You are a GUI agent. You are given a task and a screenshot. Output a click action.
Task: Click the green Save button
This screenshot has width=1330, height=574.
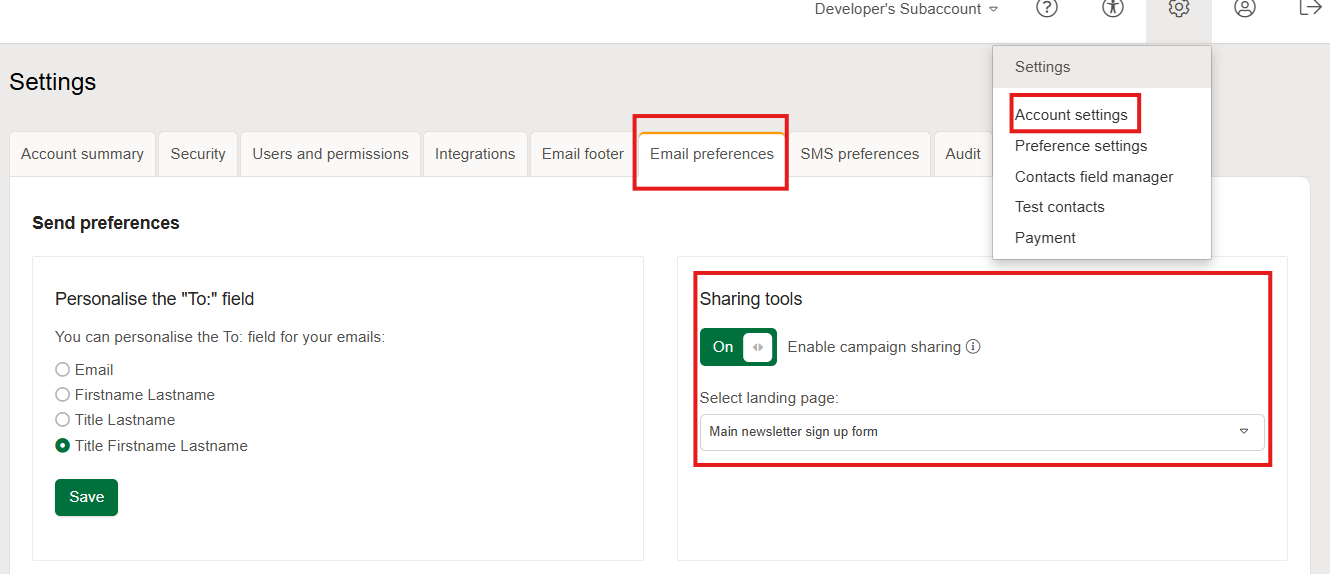click(86, 497)
